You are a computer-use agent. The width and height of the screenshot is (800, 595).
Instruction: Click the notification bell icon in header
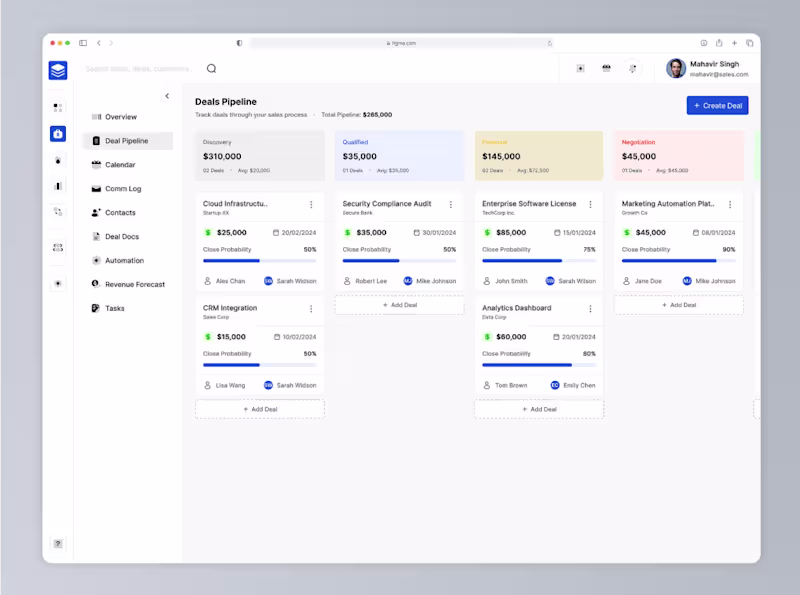633,68
